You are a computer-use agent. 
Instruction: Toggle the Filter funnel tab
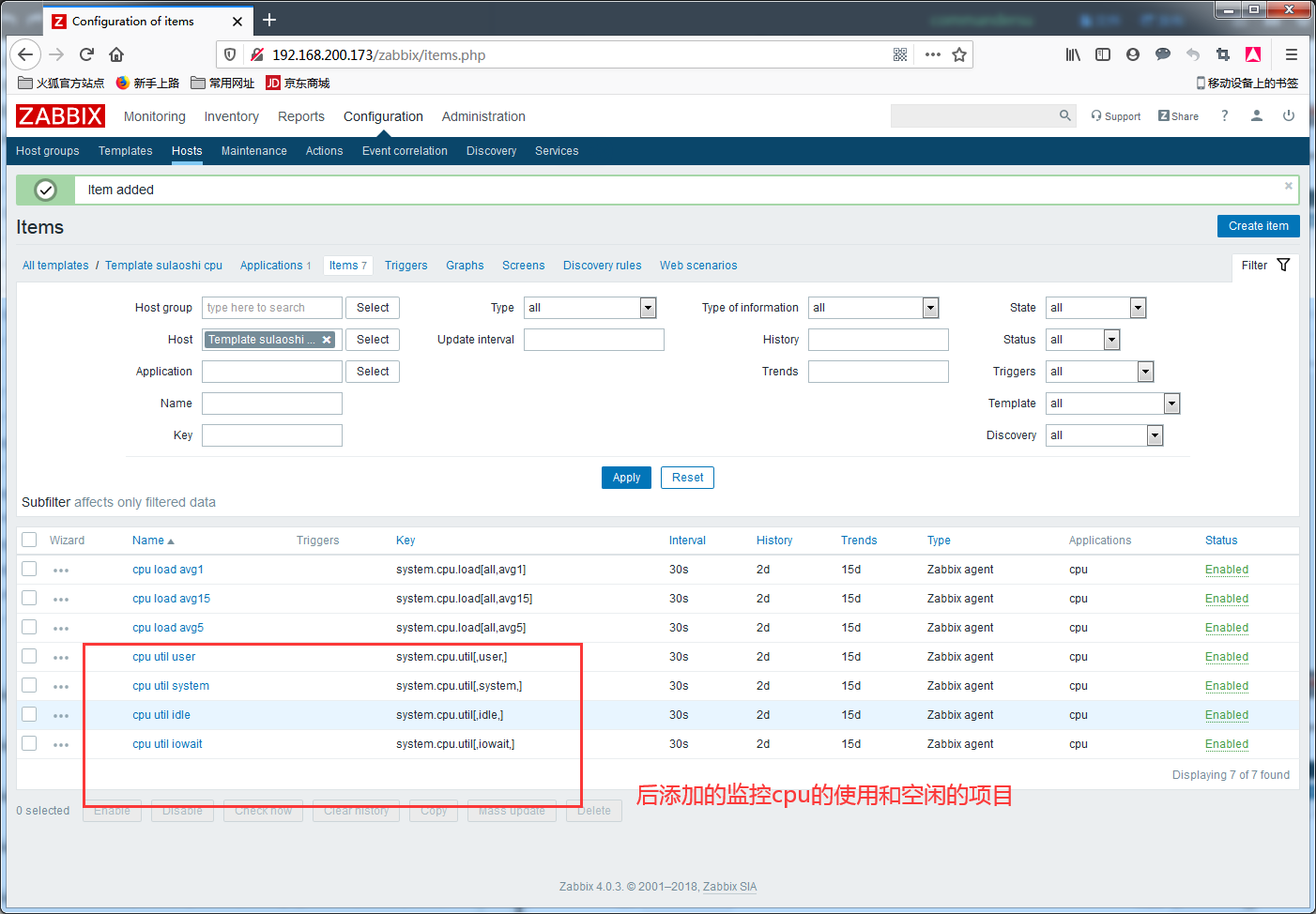1265,266
